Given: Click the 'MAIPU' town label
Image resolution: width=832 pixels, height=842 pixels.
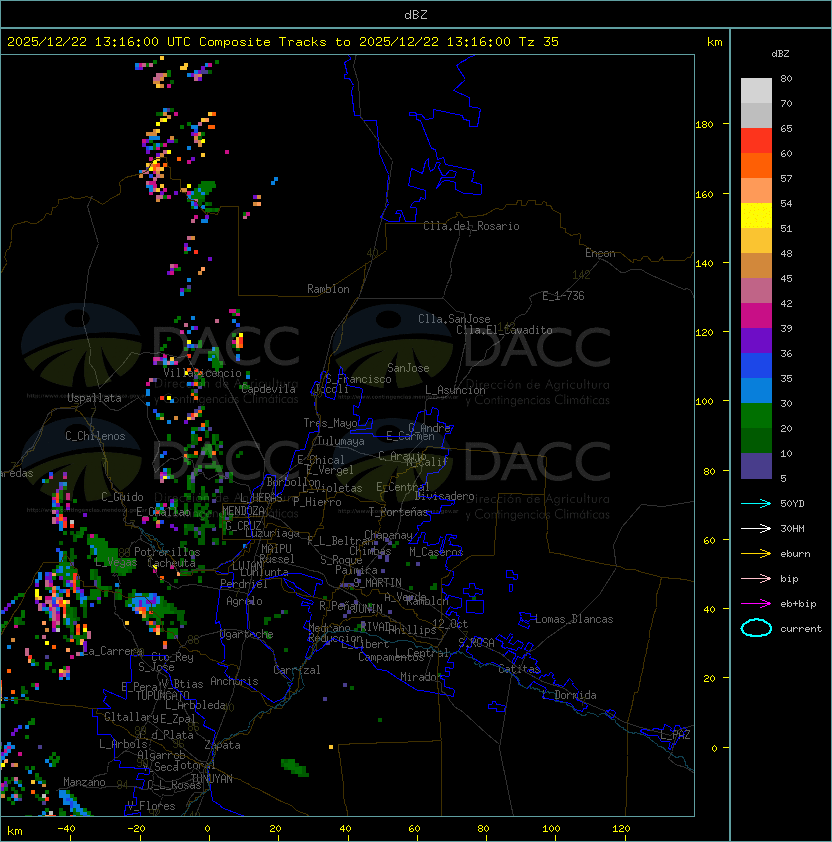Looking at the screenshot, I should click(x=276, y=549).
